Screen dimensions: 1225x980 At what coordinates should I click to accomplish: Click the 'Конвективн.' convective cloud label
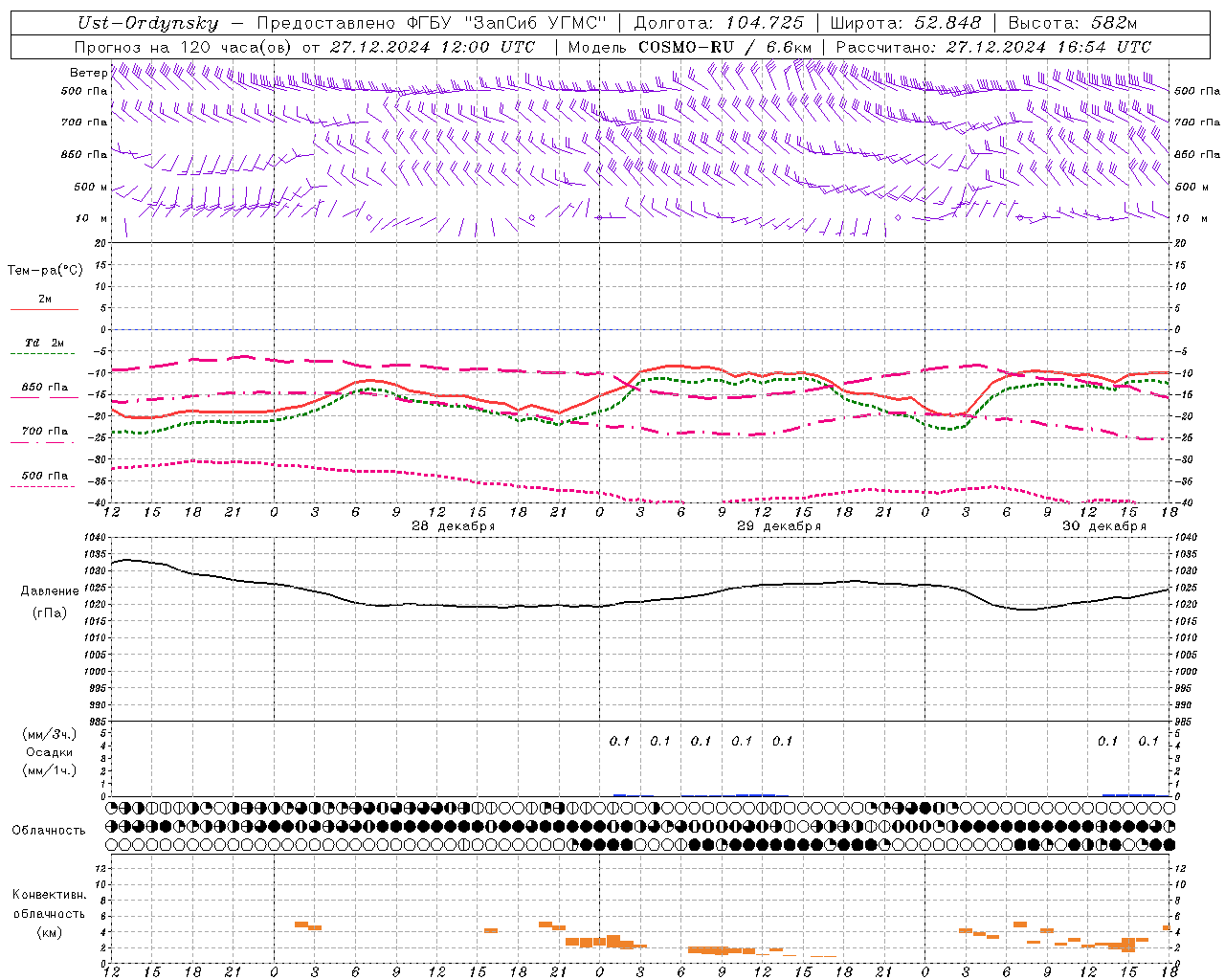pyautogui.click(x=49, y=895)
